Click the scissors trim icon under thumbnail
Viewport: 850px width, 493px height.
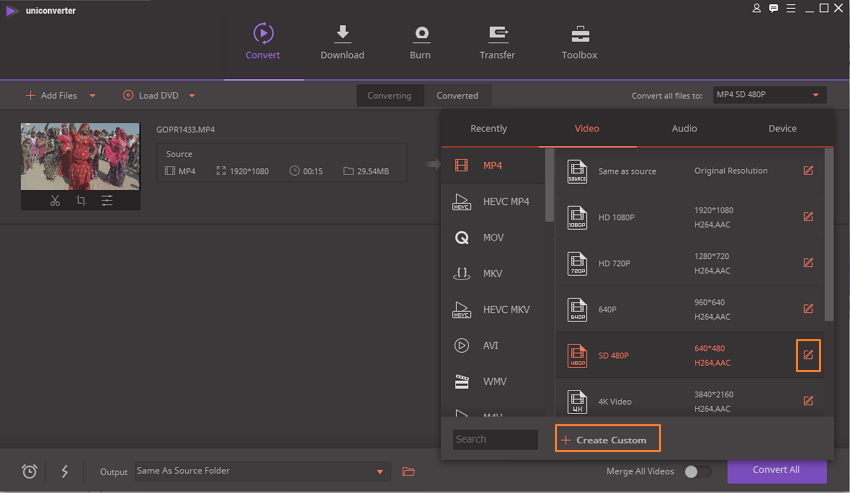55,201
